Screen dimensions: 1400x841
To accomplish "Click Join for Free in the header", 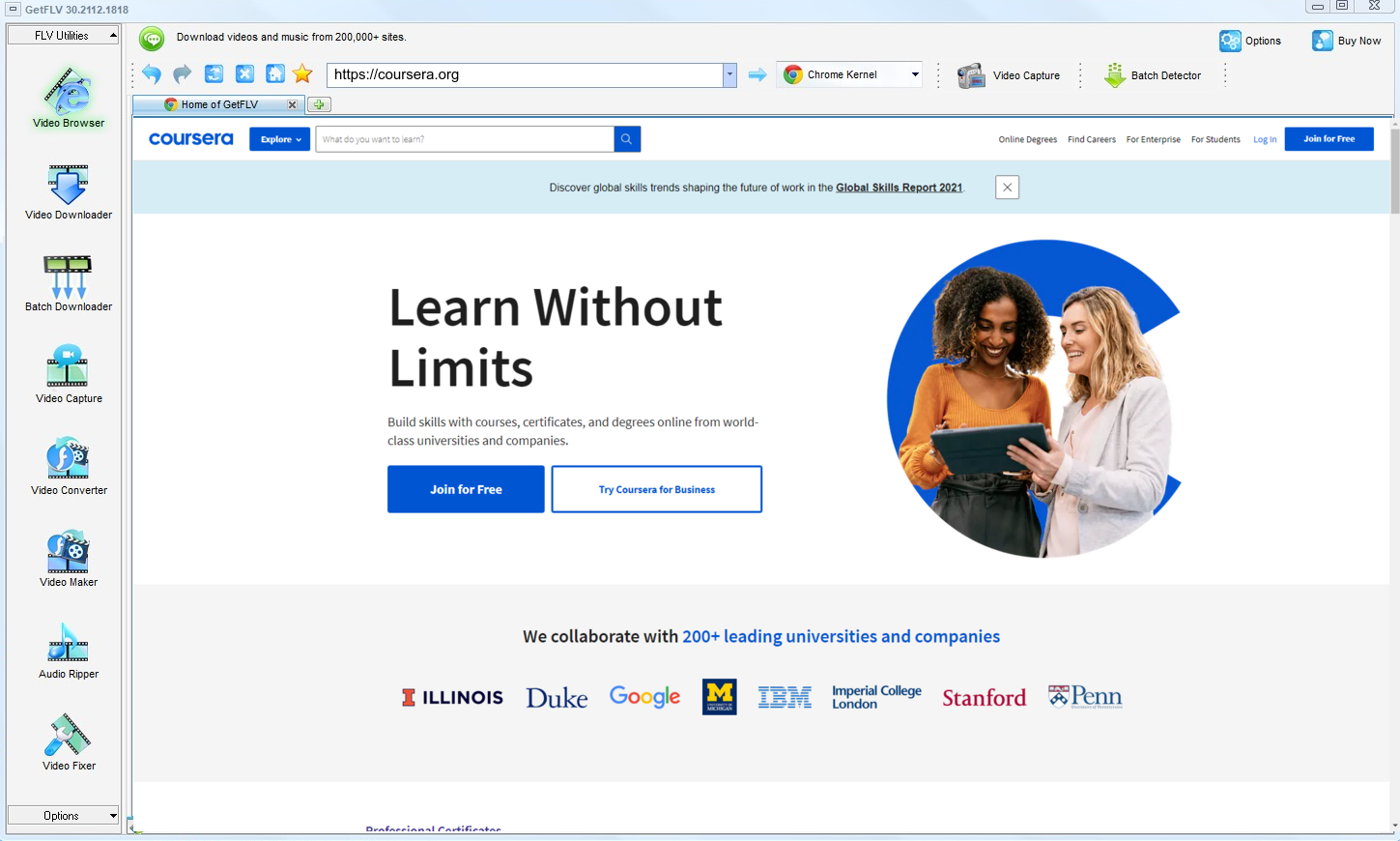I will pyautogui.click(x=1329, y=139).
